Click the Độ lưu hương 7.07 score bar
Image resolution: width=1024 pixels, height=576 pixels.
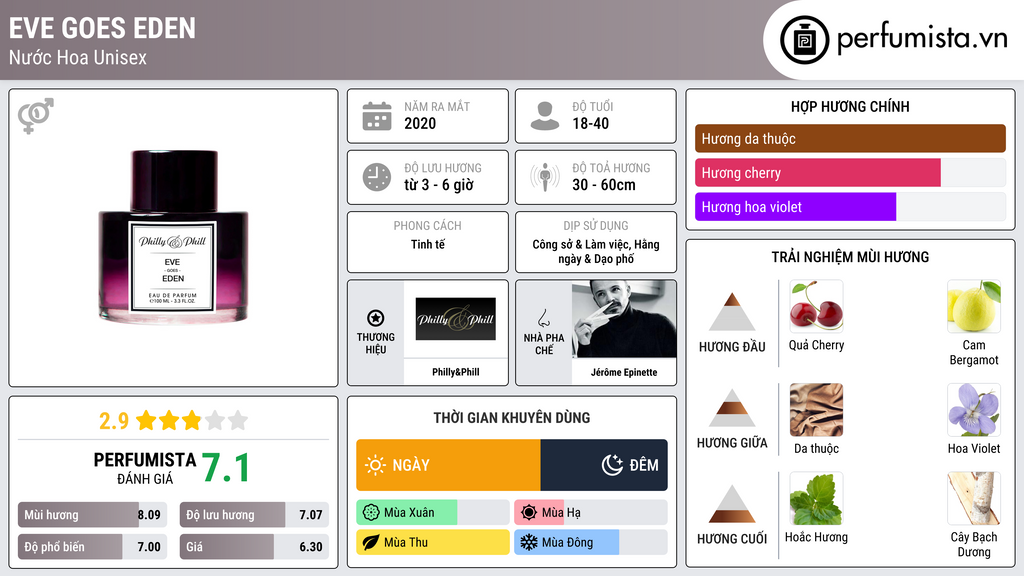(254, 515)
